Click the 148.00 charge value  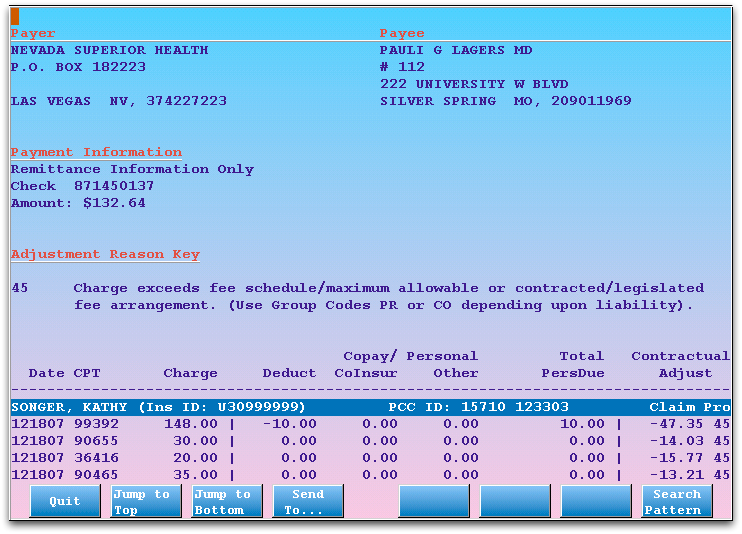191,424
